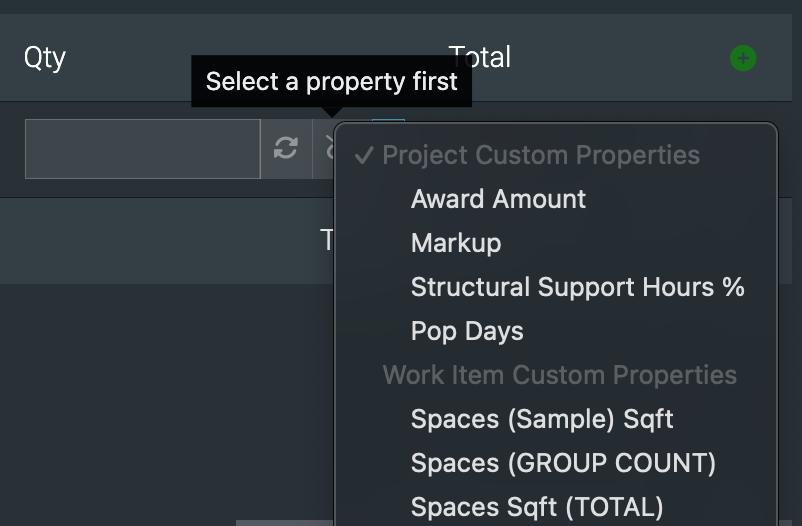
Task: Click the green plus add icon
Action: click(743, 58)
